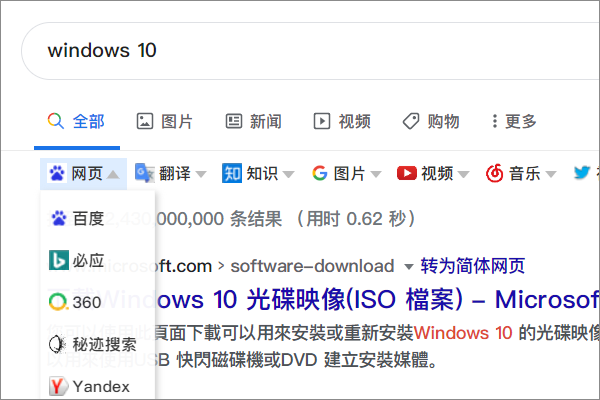Click the result count text 条结果

coord(256,219)
